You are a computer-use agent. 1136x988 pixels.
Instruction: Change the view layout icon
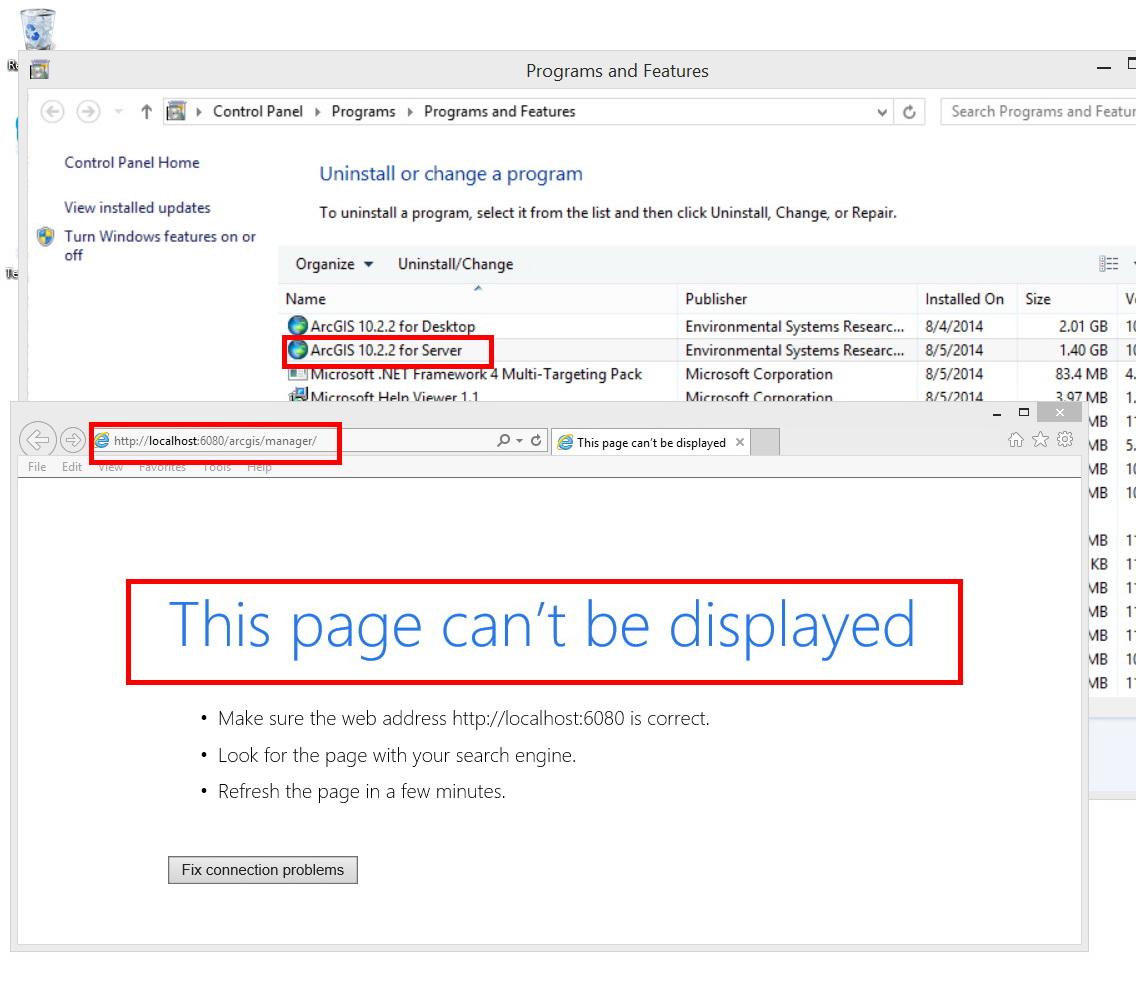click(x=1108, y=264)
